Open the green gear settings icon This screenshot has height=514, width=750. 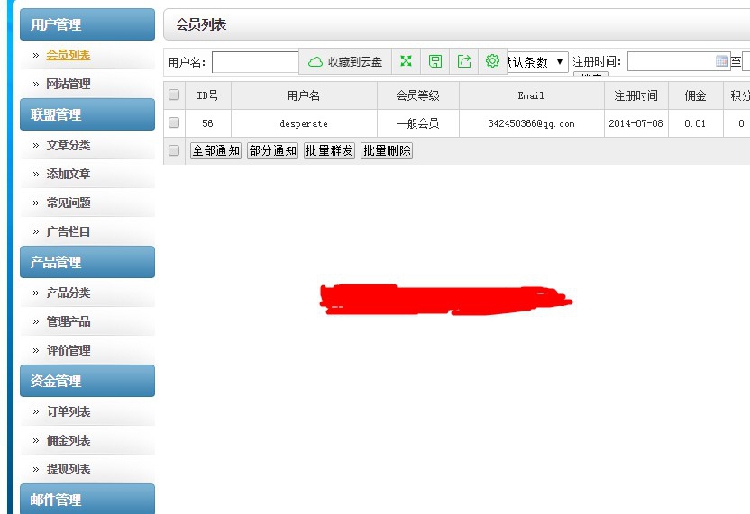(493, 61)
